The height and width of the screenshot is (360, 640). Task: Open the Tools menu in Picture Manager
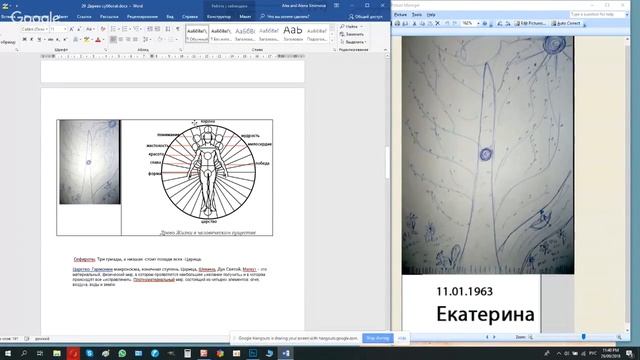pos(416,14)
